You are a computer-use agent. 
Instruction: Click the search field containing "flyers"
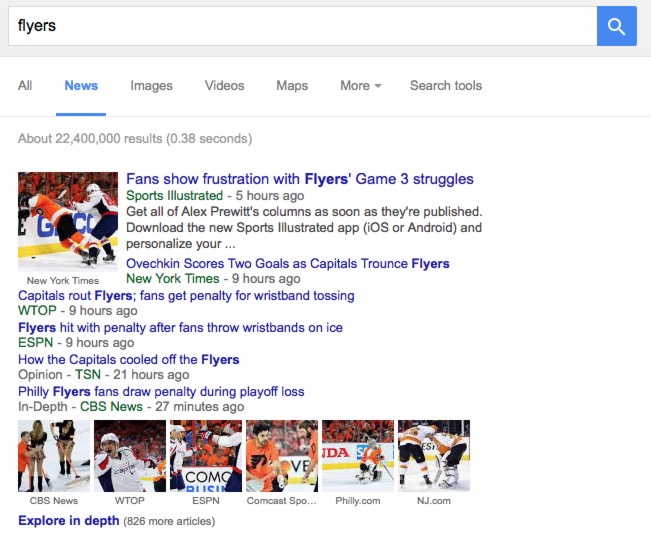click(303, 26)
